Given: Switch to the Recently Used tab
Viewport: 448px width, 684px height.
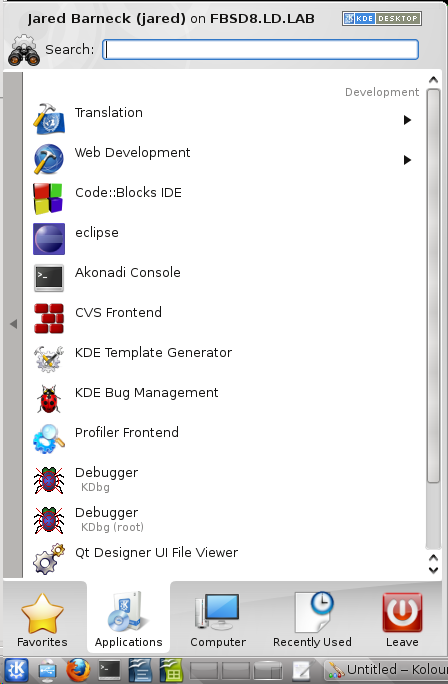Looking at the screenshot, I should (x=312, y=619).
